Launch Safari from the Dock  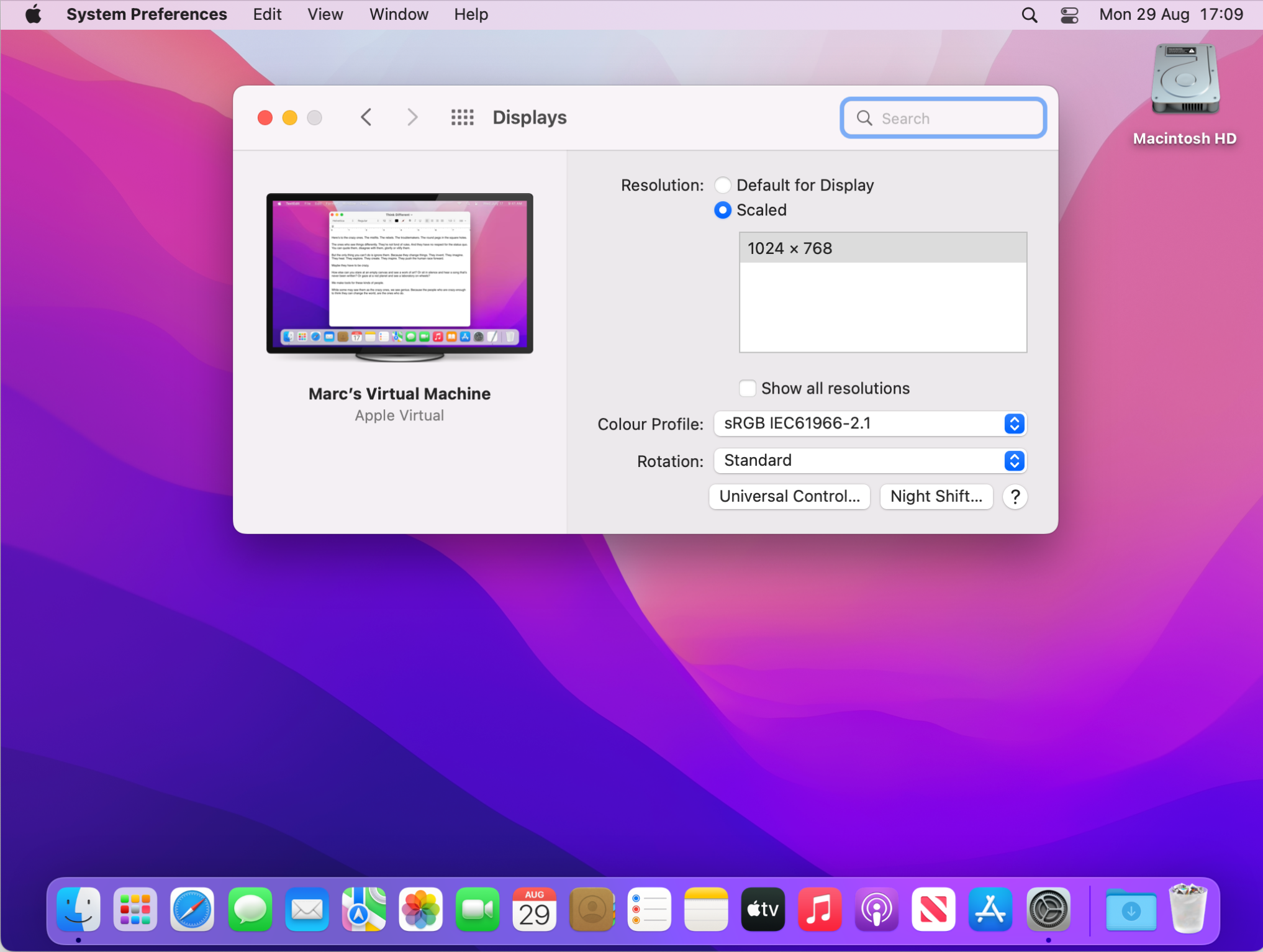[192, 910]
